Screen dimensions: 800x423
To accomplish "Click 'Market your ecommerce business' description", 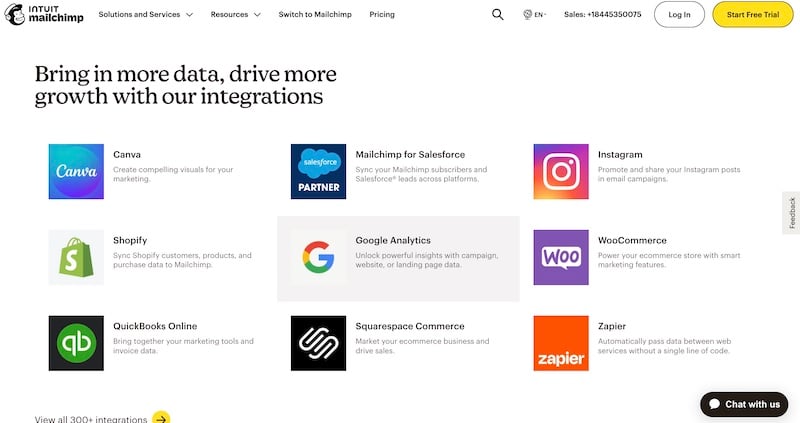I will [x=422, y=345].
